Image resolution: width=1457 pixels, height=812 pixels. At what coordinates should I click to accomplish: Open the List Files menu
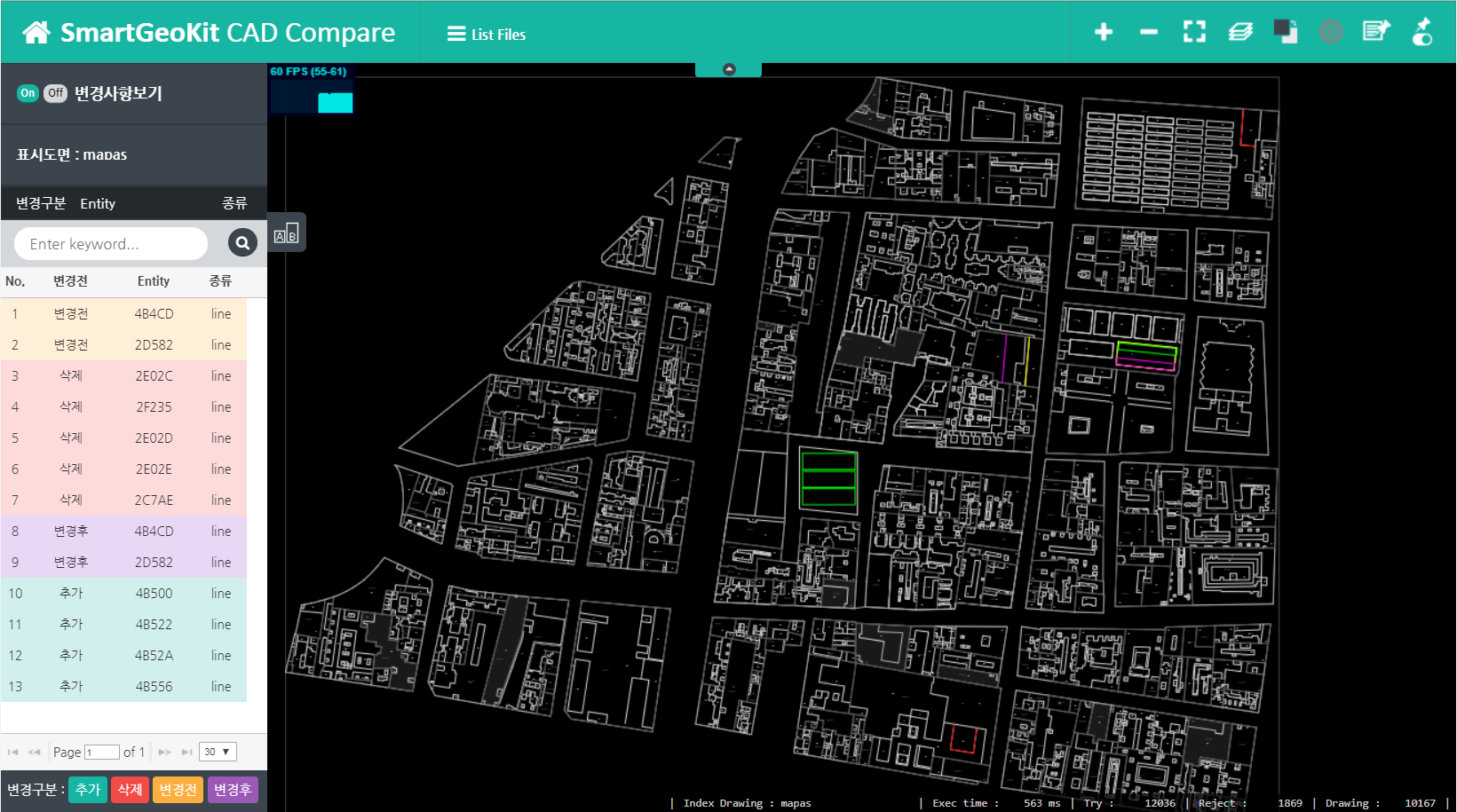click(487, 34)
